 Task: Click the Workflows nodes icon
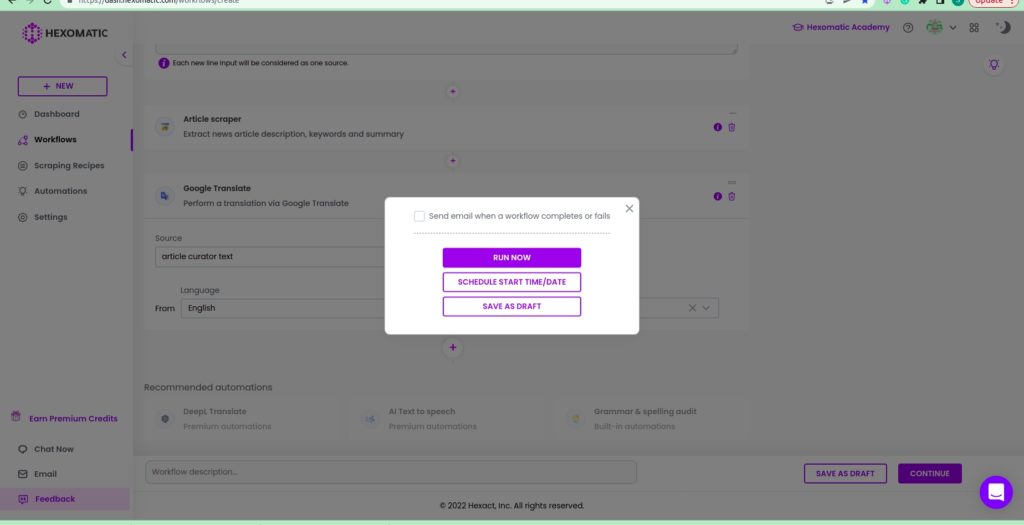coord(23,140)
